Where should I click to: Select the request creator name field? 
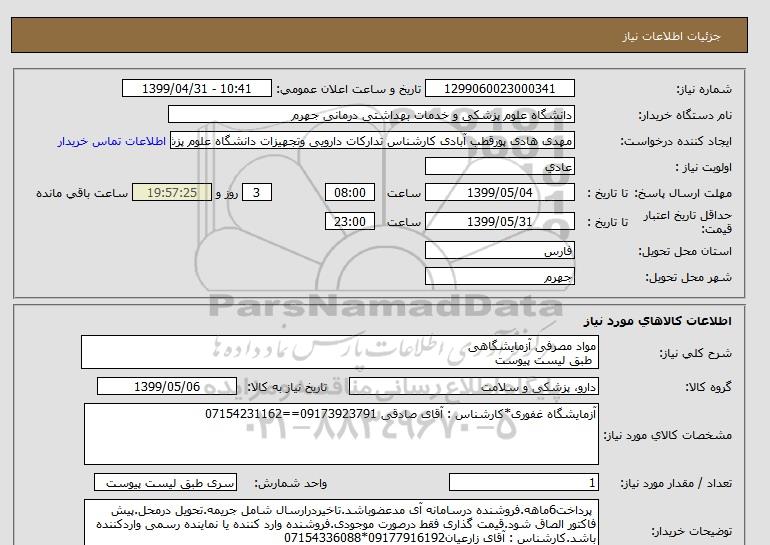click(372, 141)
